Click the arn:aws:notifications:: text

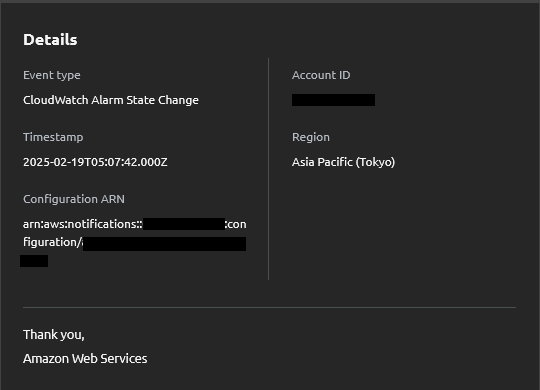pos(83,224)
